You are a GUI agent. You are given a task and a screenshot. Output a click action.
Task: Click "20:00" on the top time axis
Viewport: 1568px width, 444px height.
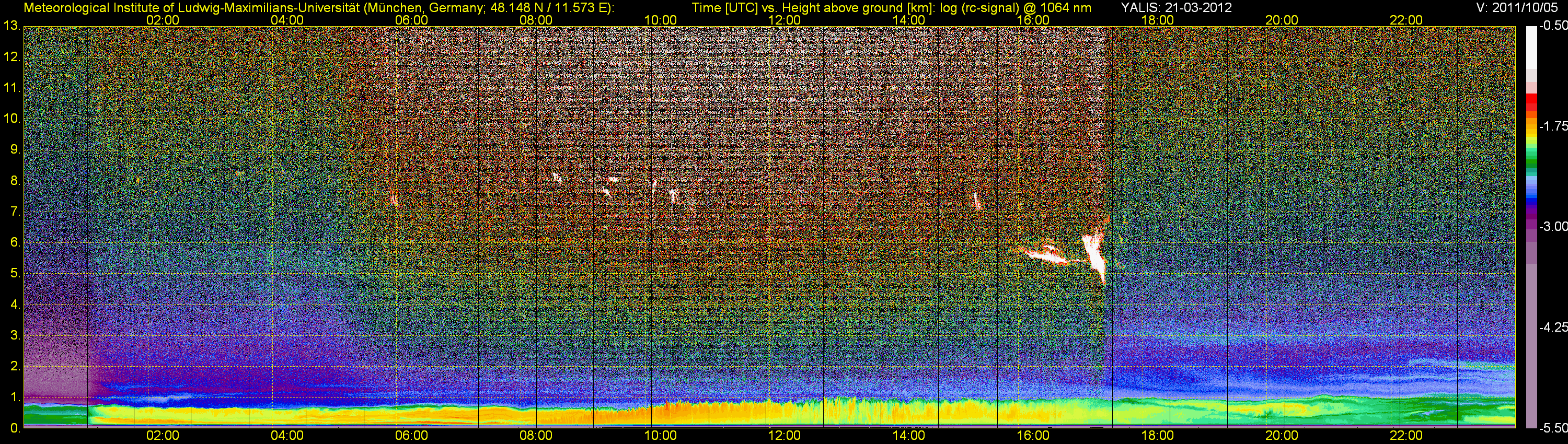point(1281,20)
